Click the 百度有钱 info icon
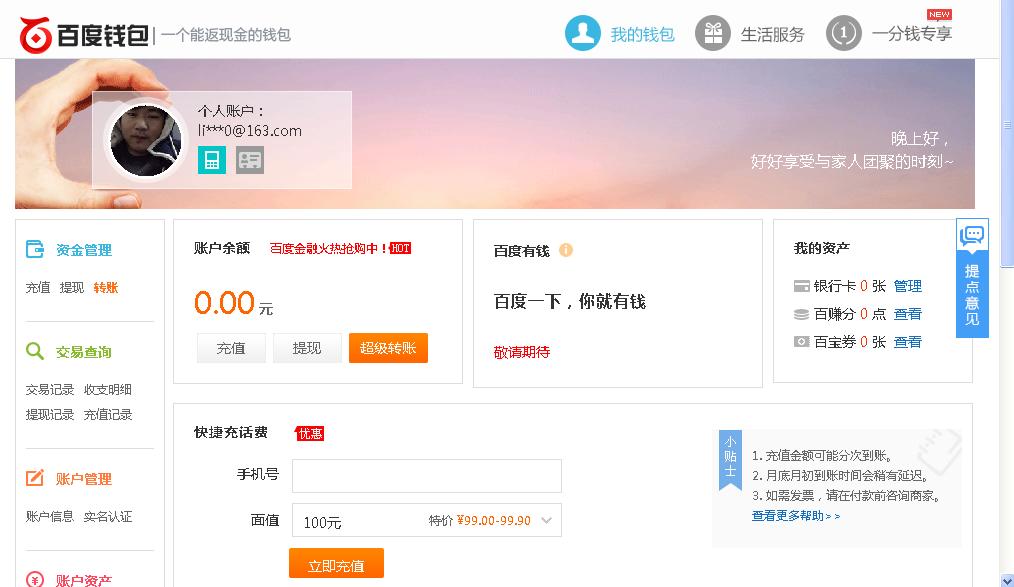This screenshot has height=587, width=1014. pos(566,250)
